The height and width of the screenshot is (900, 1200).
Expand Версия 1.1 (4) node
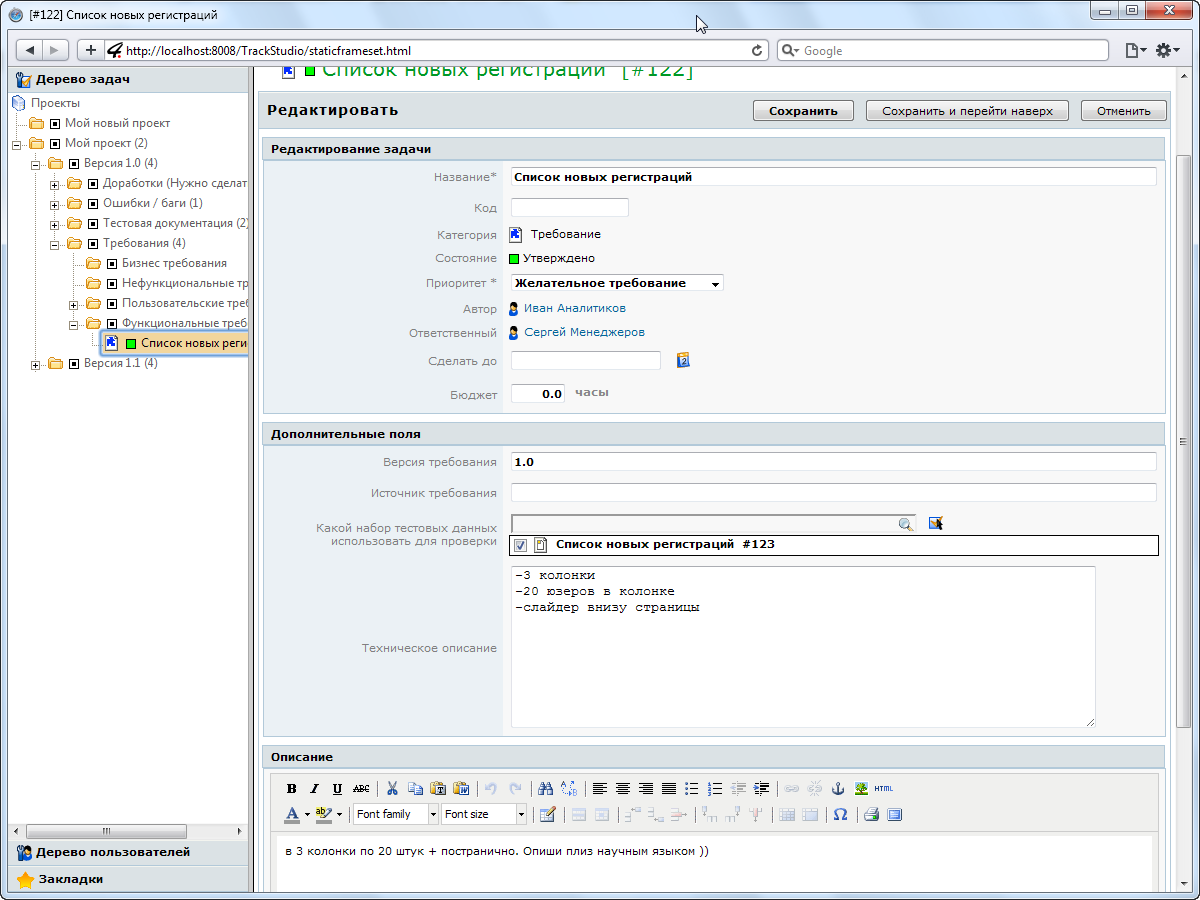tap(36, 364)
